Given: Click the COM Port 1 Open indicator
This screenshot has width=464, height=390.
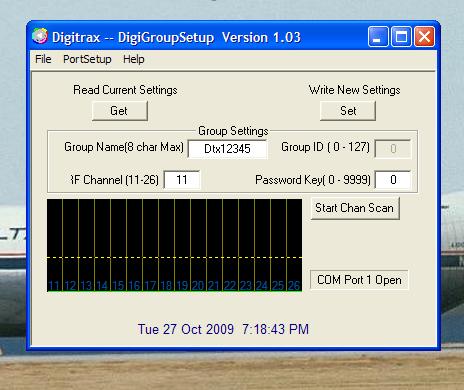Looking at the screenshot, I should click(x=359, y=280).
